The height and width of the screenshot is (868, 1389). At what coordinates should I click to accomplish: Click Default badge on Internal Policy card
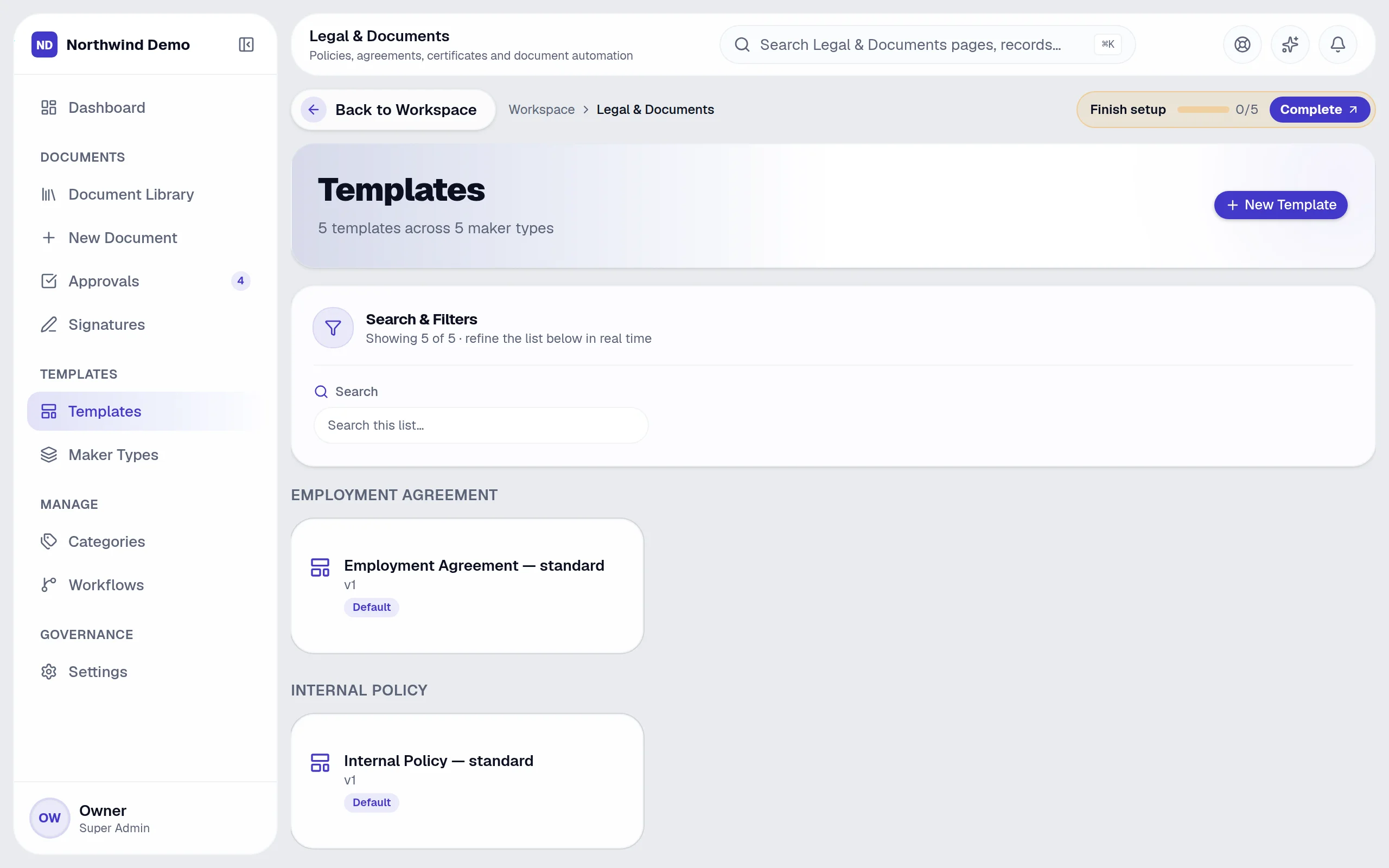[371, 802]
